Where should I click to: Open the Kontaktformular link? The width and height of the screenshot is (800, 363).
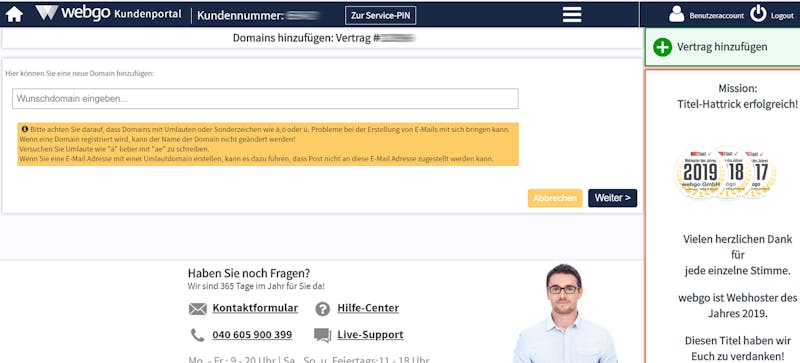(255, 308)
